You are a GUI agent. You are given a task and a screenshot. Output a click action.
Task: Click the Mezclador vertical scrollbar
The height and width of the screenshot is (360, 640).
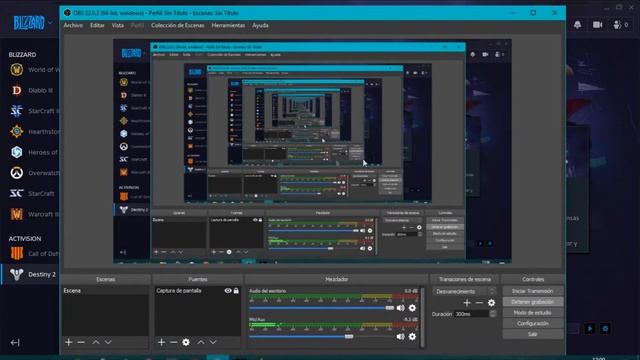click(422, 318)
